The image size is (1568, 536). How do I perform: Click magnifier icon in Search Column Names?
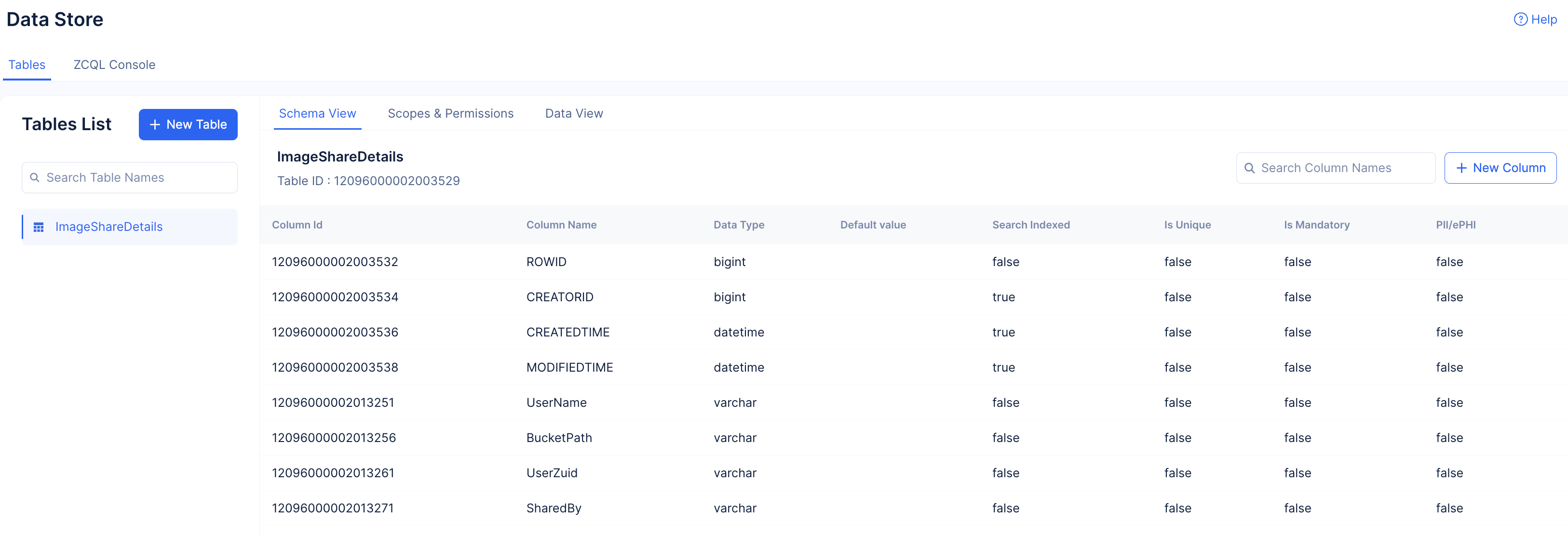[1249, 168]
